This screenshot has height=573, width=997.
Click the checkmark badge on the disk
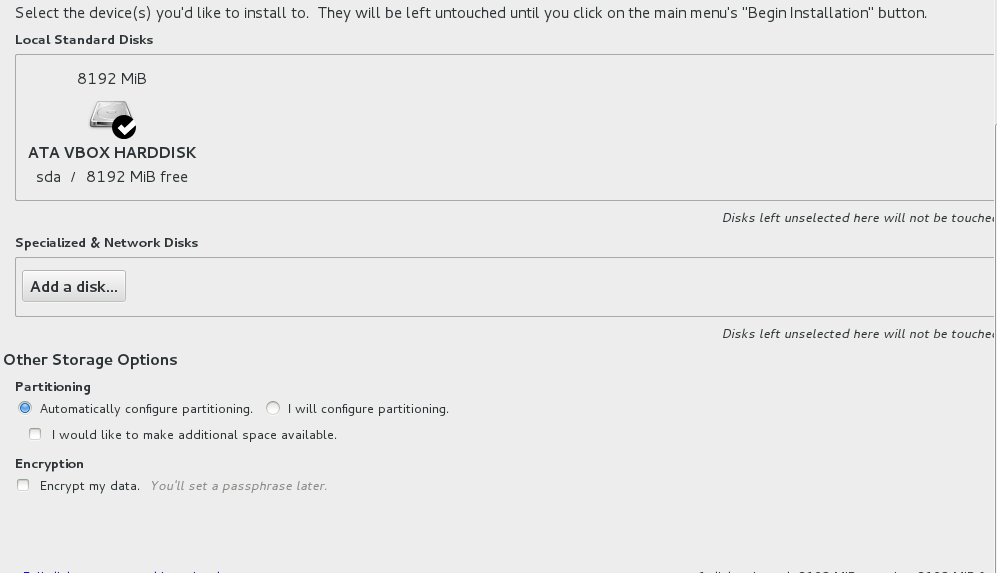point(124,127)
